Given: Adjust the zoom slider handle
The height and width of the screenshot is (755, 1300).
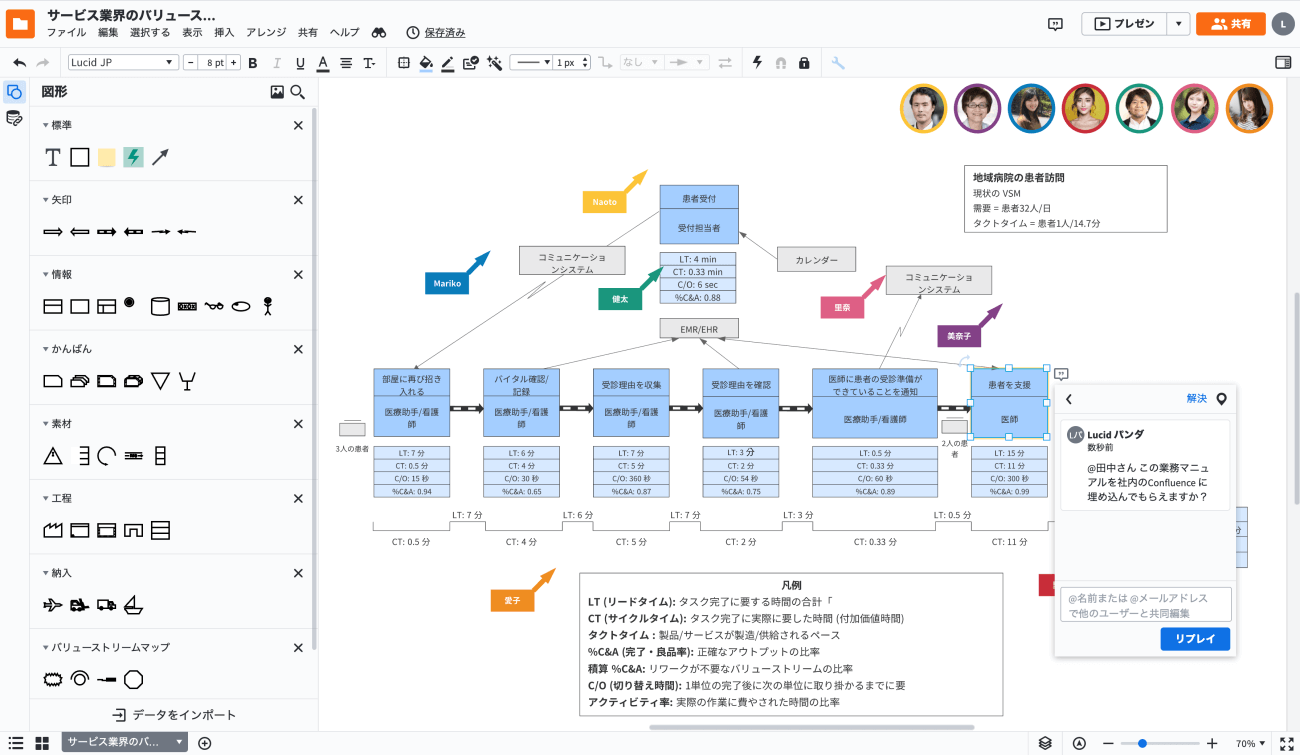Looking at the screenshot, I should (1142, 743).
